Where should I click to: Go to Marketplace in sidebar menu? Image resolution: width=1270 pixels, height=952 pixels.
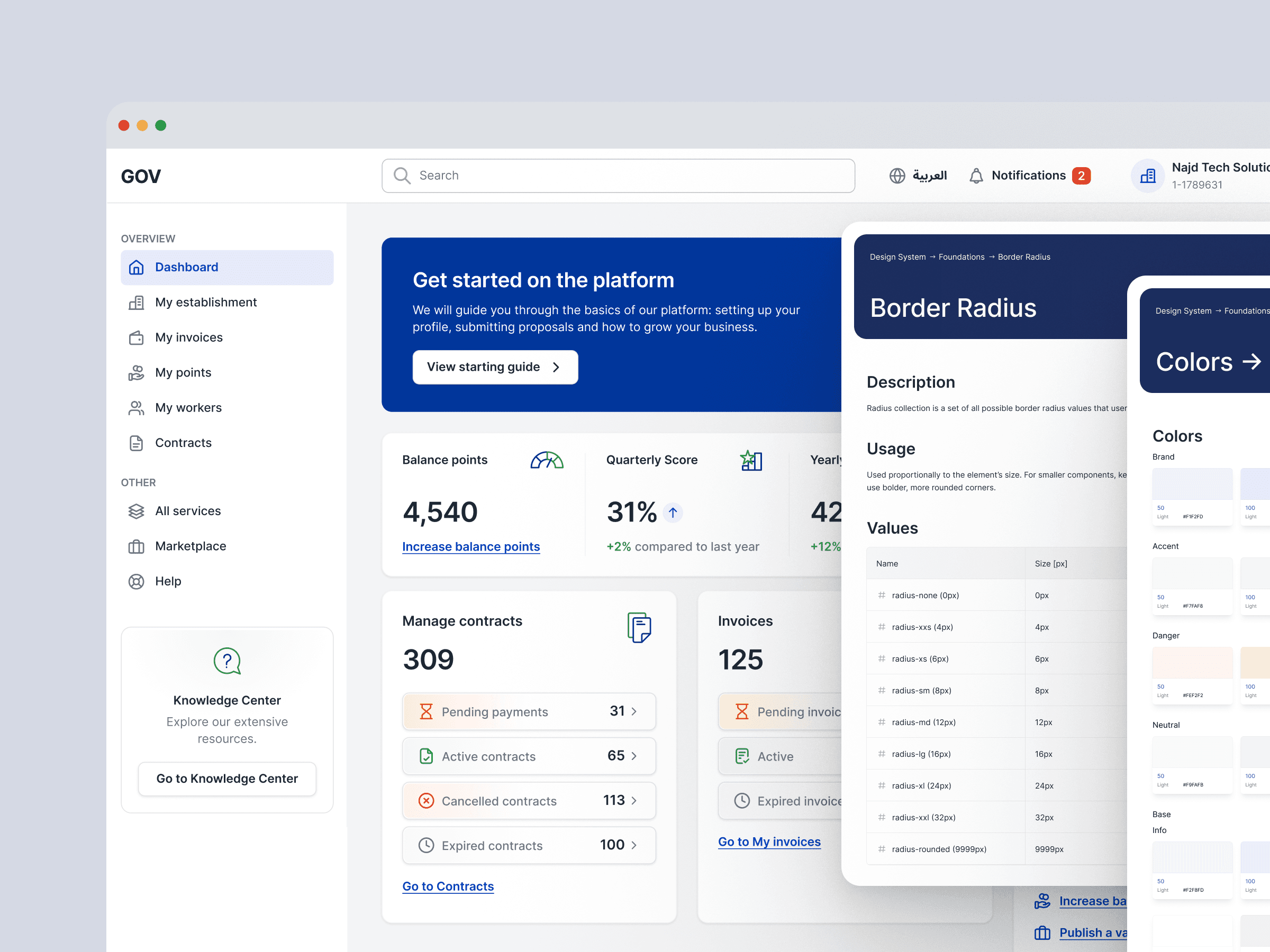pos(190,546)
